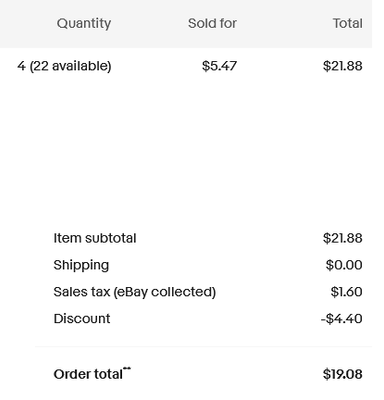Click the $5.47 sold for price
Image resolution: width=384 pixels, height=400 pixels.
pyautogui.click(x=219, y=66)
